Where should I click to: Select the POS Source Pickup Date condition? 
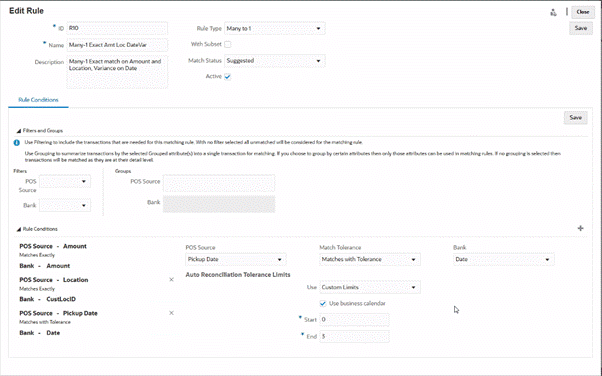pos(58,313)
